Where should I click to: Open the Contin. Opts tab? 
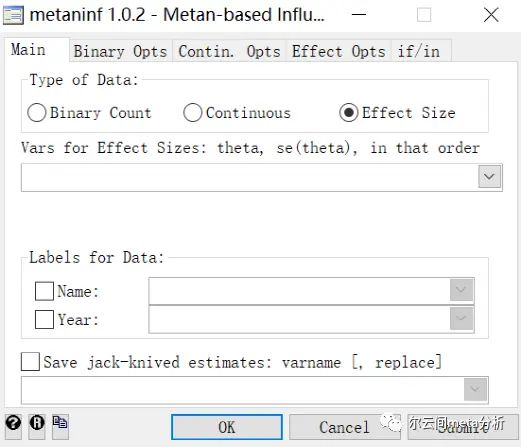[x=229, y=51]
